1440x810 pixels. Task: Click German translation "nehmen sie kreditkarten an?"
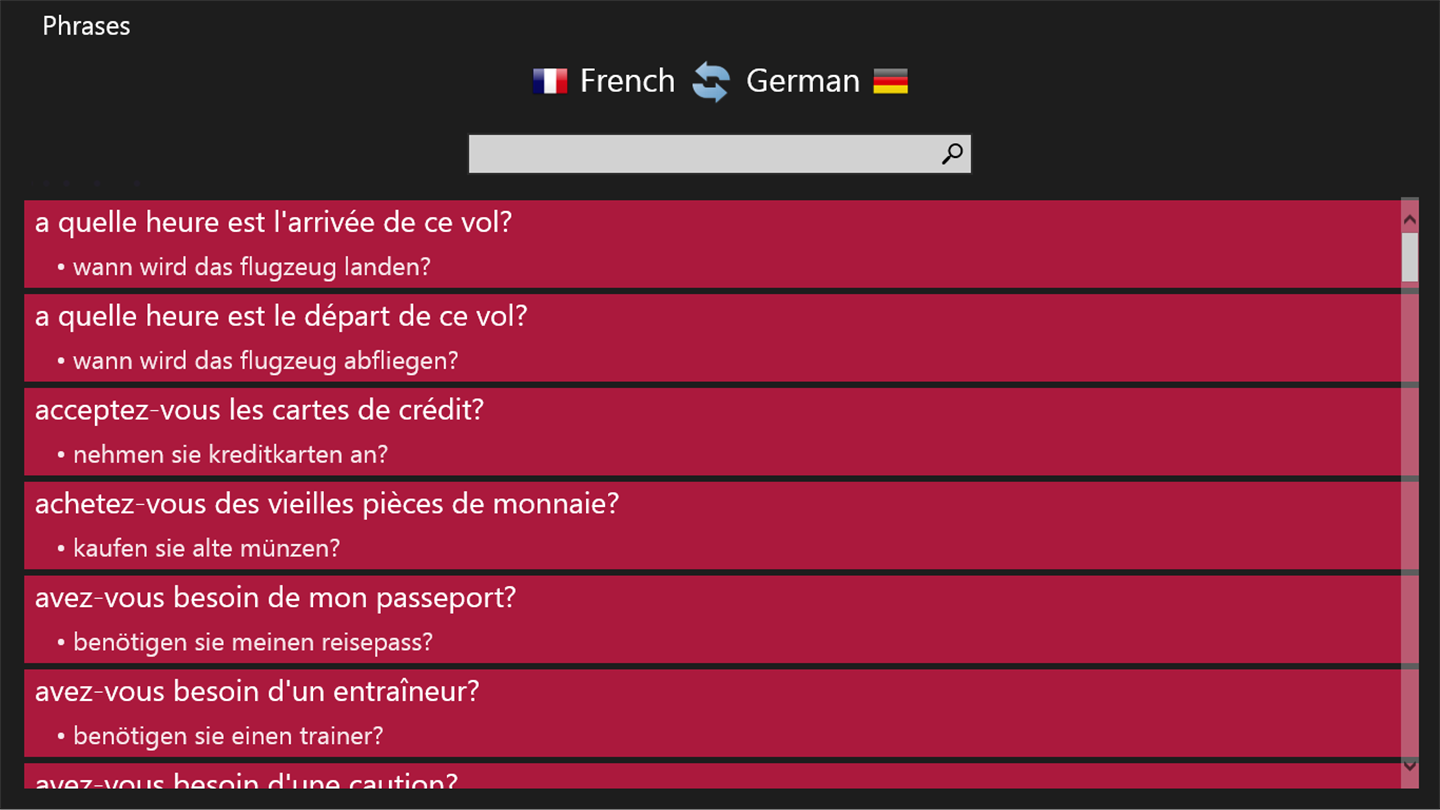click(230, 455)
